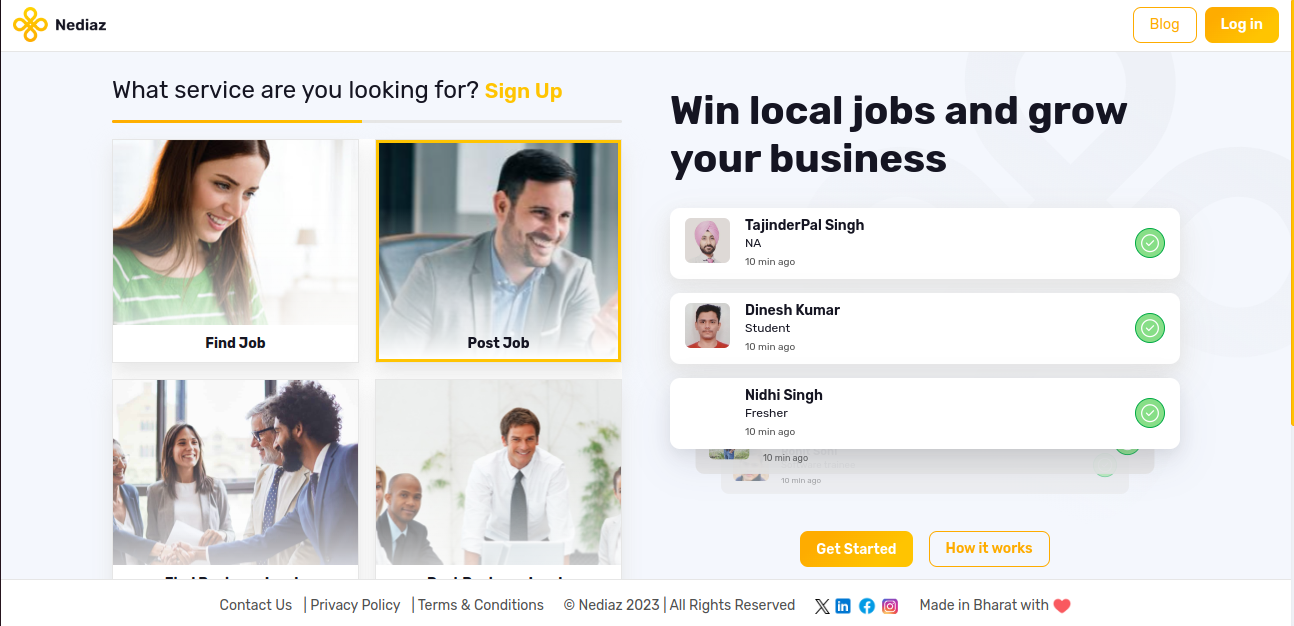Follow the Sign Up link
This screenshot has height=626, width=1294.
523,91
